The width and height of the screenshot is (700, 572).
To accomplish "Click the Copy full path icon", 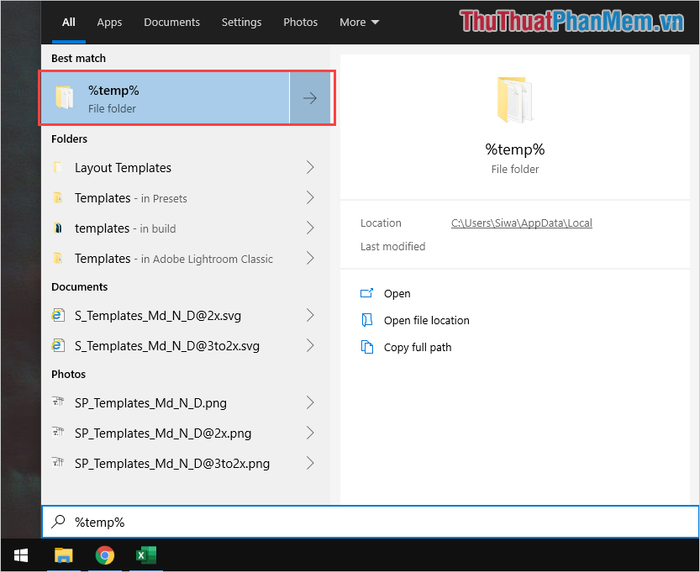I will coord(367,347).
